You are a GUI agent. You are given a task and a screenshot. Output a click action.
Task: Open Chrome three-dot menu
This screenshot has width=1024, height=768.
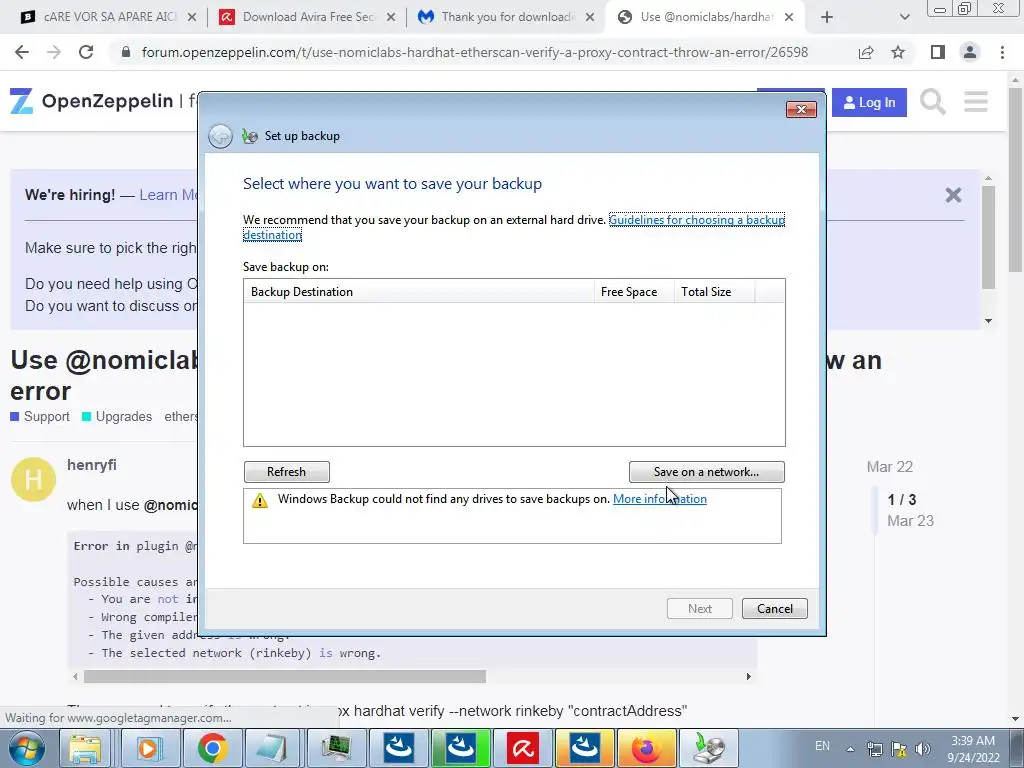(x=1002, y=52)
